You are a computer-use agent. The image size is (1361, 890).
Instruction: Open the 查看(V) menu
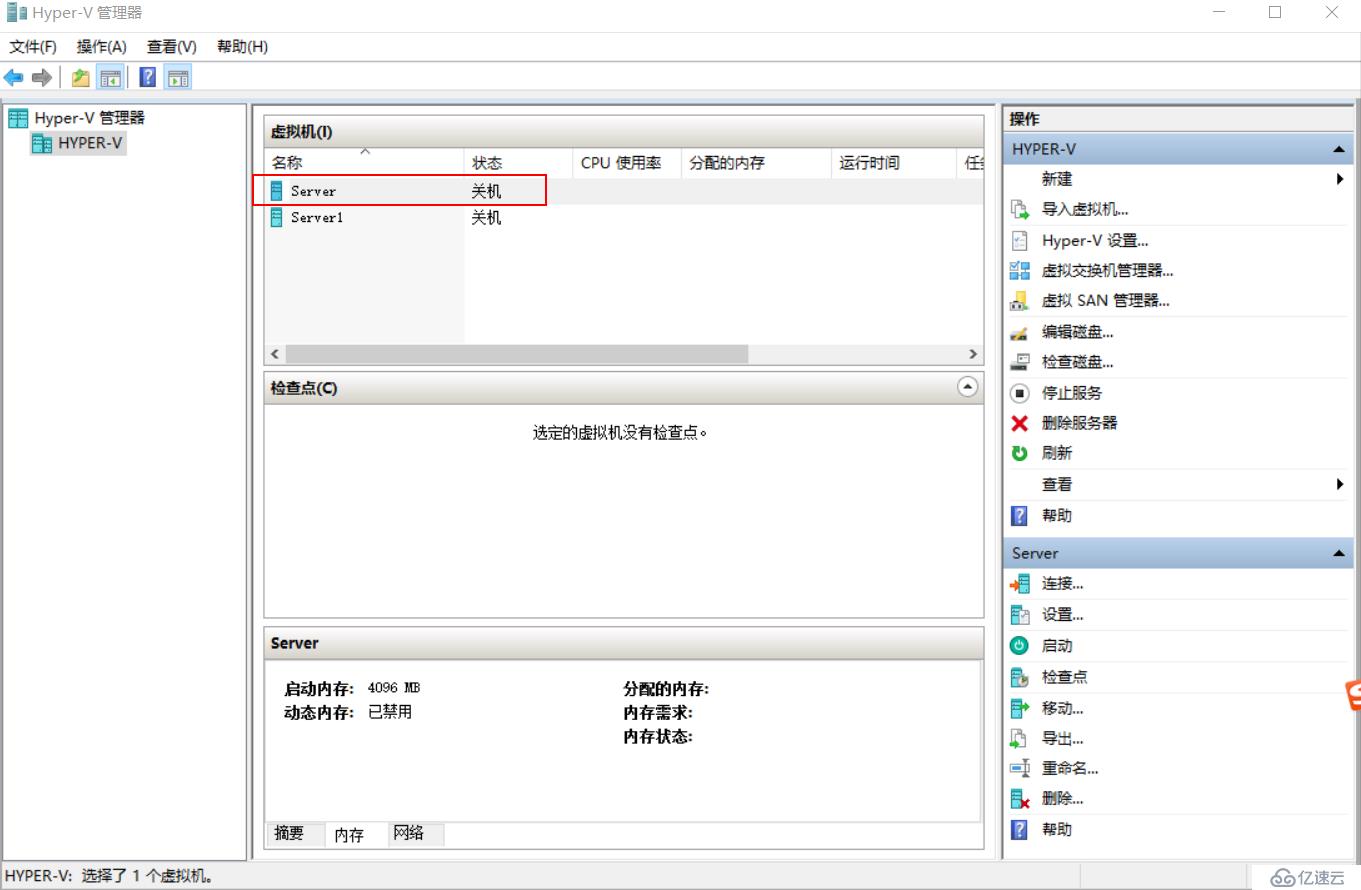click(172, 47)
